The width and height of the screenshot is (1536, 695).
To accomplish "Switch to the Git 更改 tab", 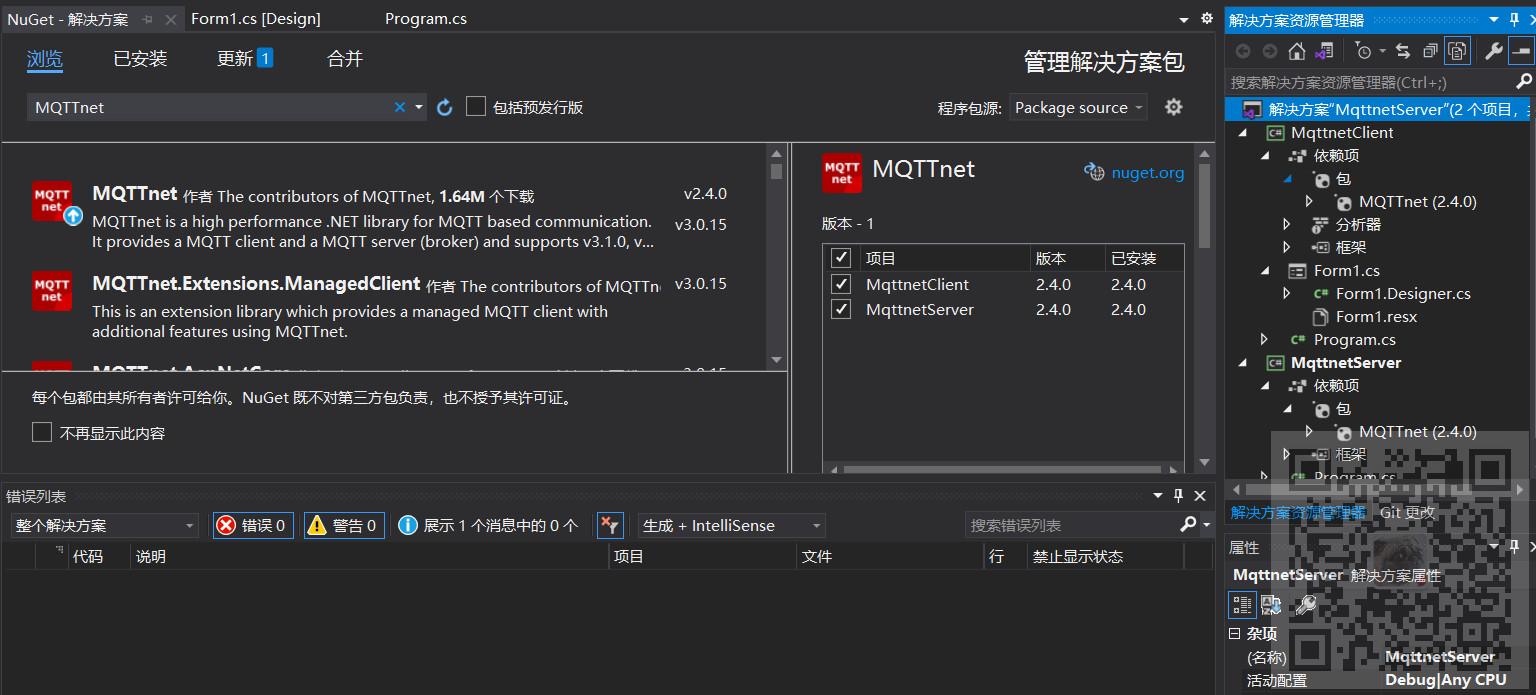I will click(x=1407, y=512).
